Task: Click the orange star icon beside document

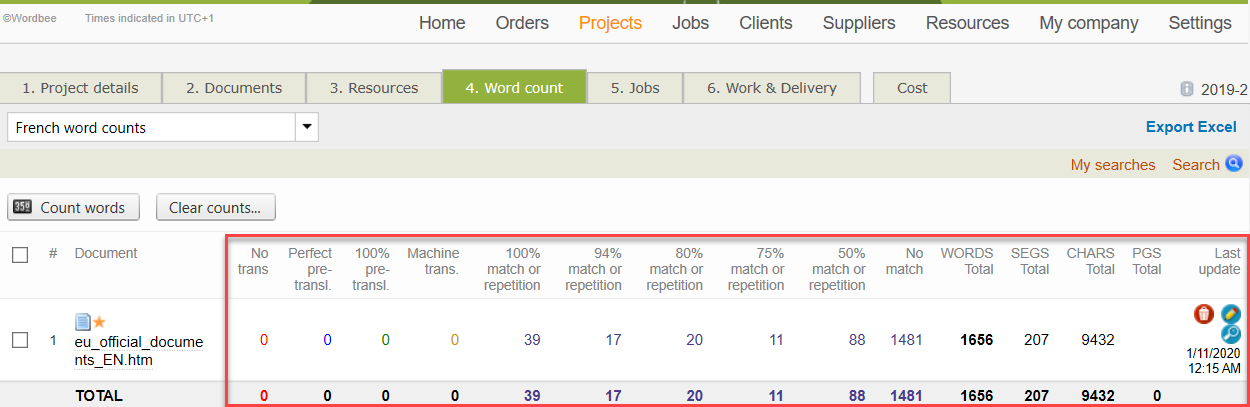Action: [x=100, y=322]
